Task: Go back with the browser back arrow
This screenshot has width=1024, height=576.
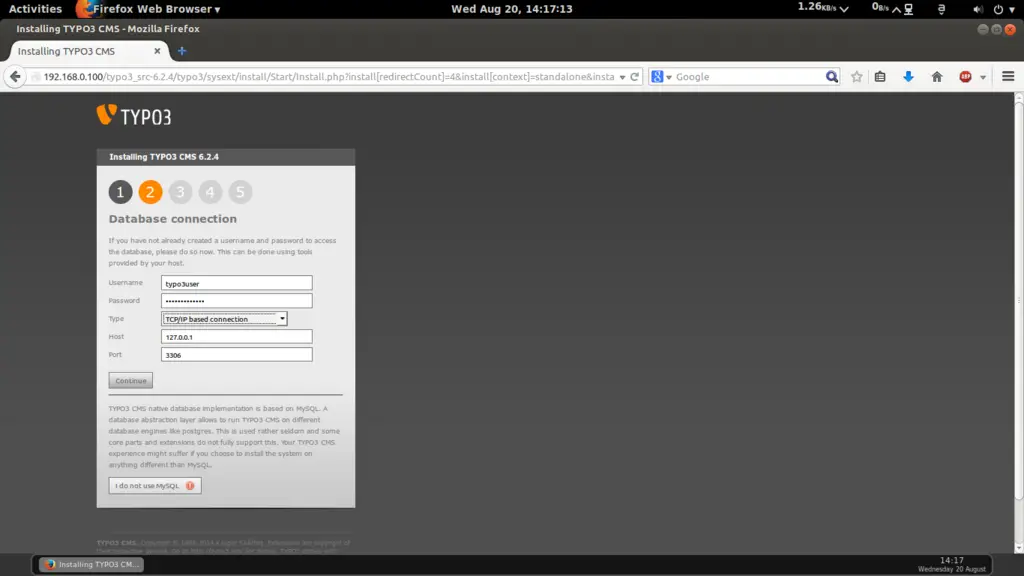Action: tap(15, 76)
